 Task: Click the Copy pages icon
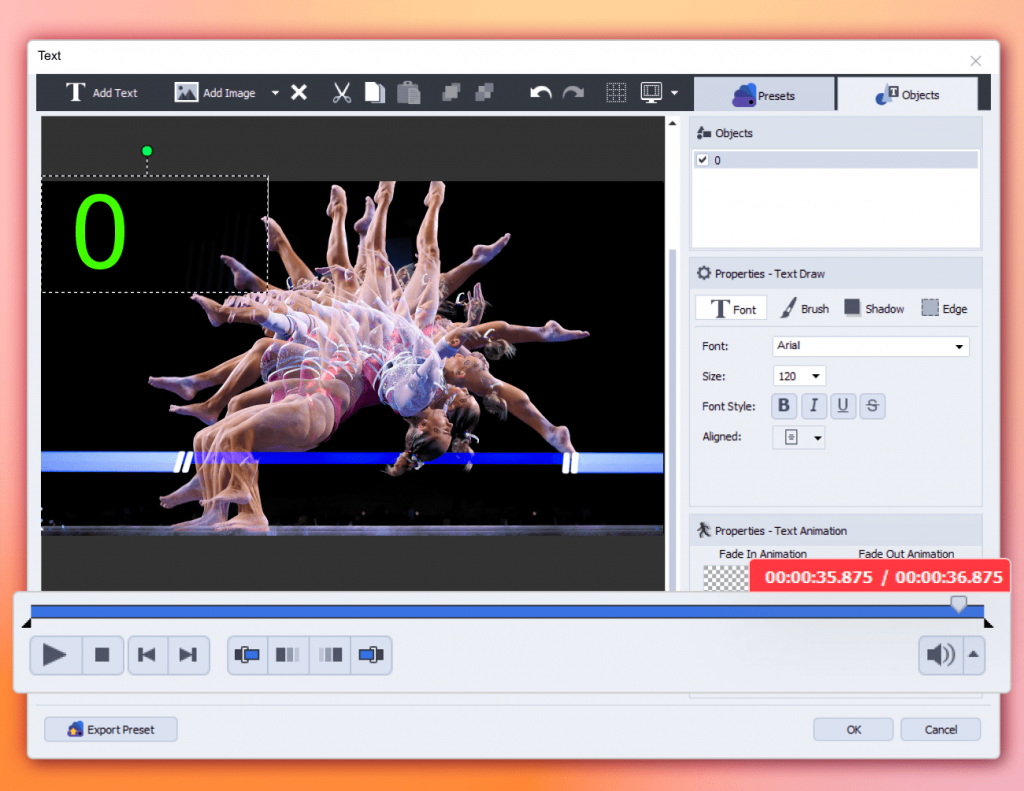374,93
